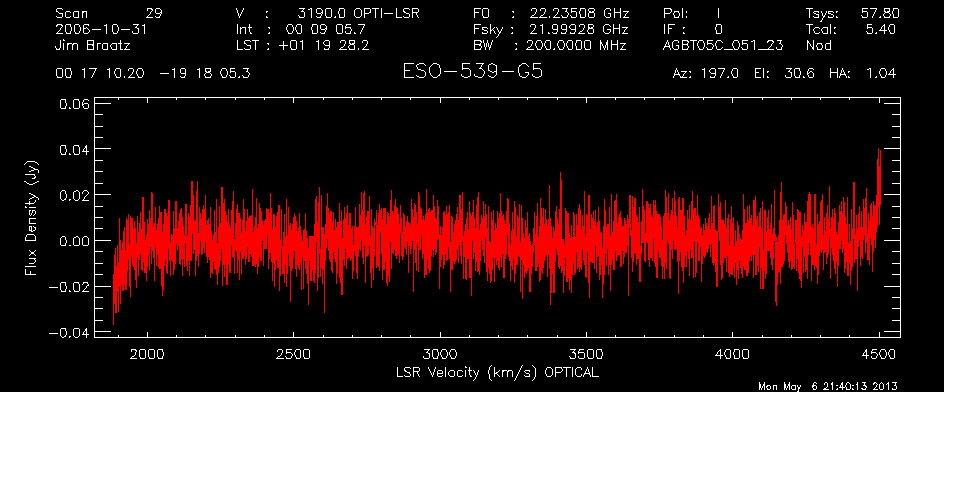962x490 pixels.
Task: Select the 2500 x-axis tick label
Action: 293,354
